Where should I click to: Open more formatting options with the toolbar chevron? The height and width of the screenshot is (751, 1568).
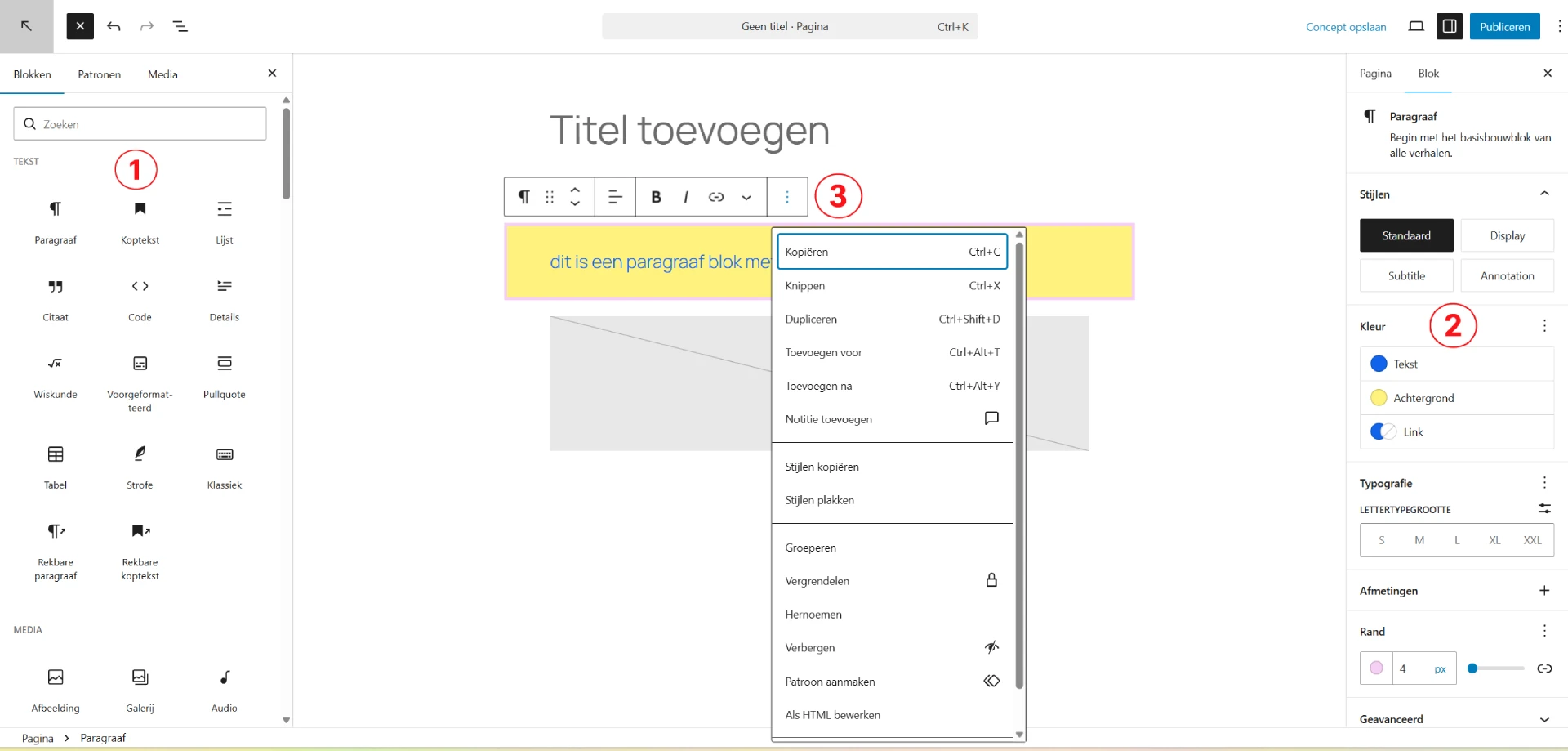(746, 196)
